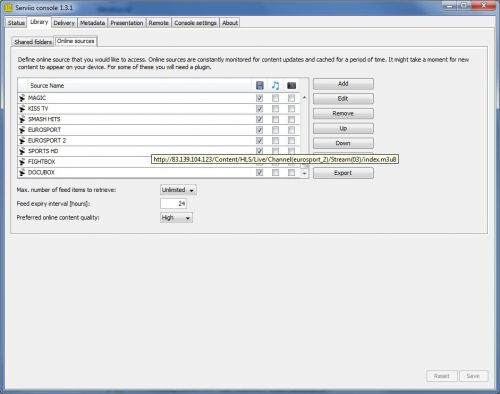500x394 pixels.
Task: Switch to the Status tab
Action: (16, 23)
